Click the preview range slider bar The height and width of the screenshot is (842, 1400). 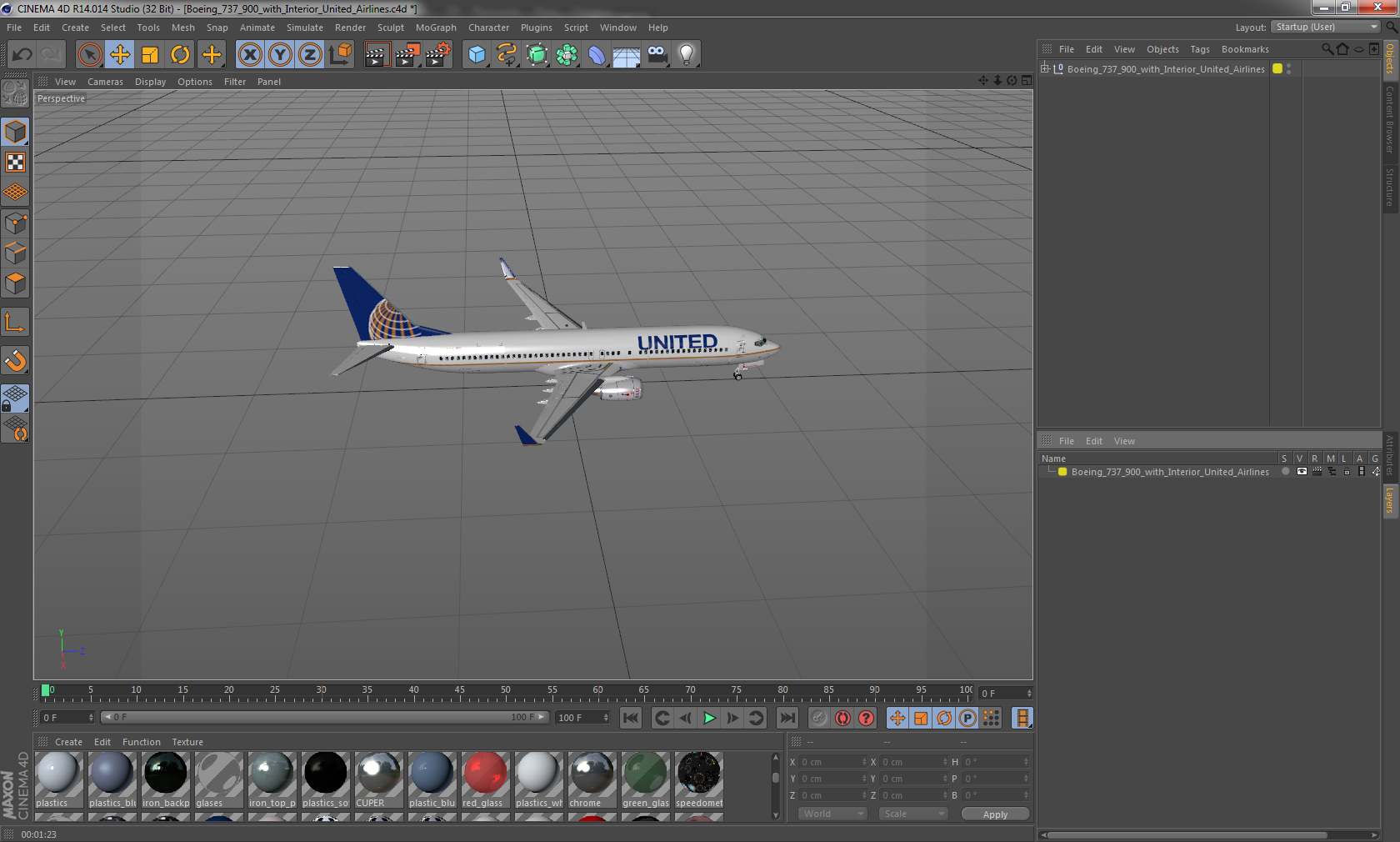[x=325, y=717]
